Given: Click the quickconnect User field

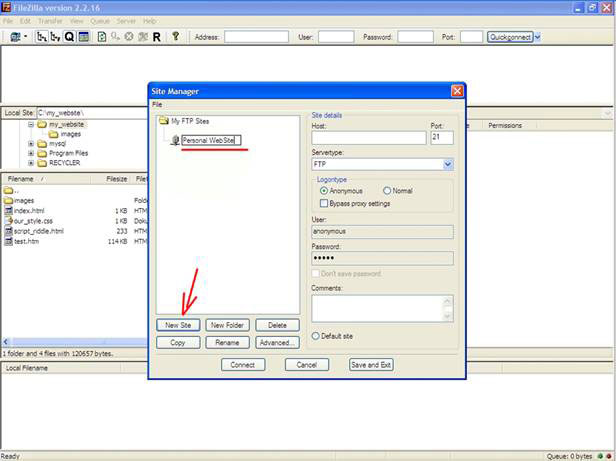Looking at the screenshot, I should [336, 37].
